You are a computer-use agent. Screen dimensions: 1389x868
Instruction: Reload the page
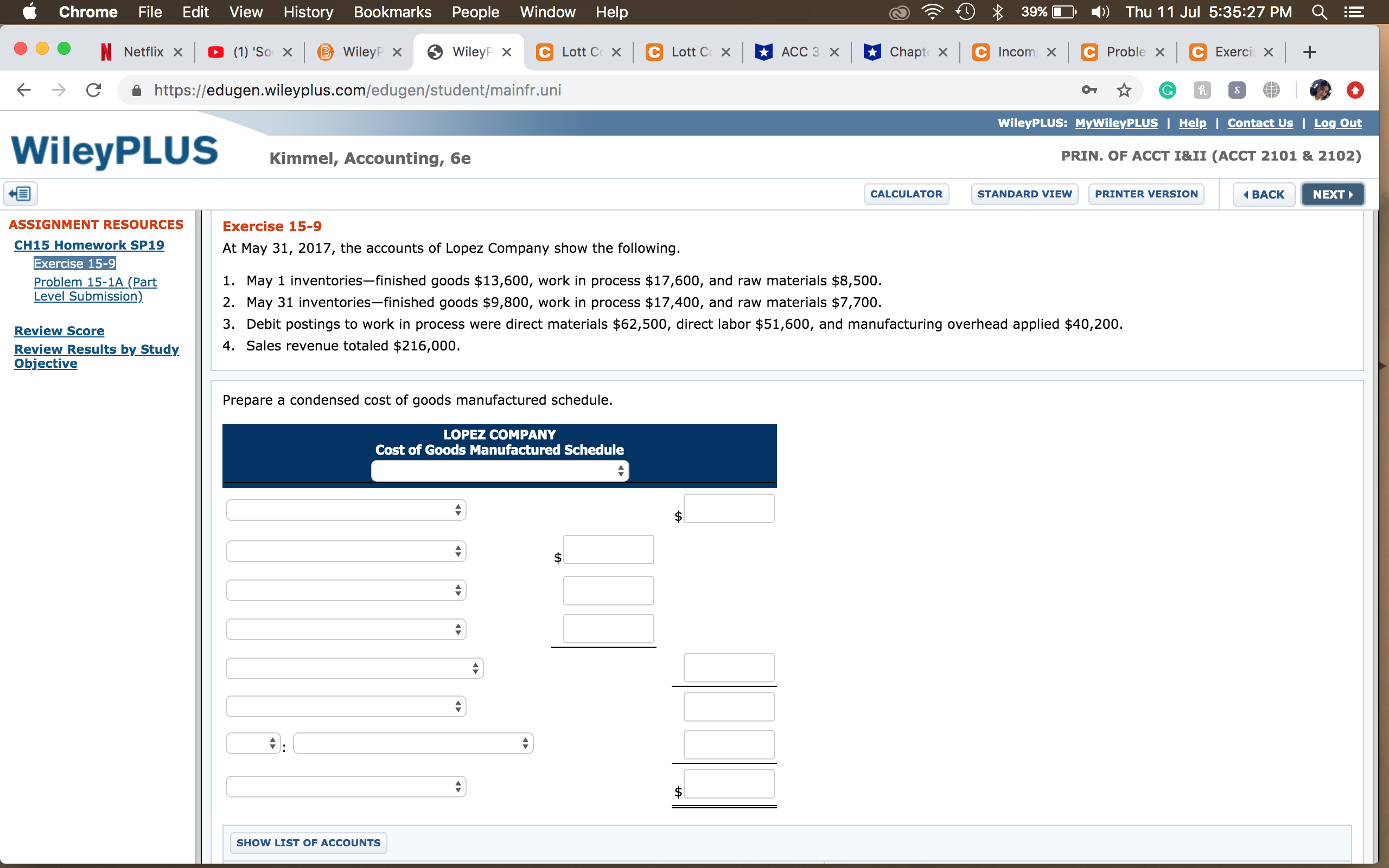coord(93,90)
